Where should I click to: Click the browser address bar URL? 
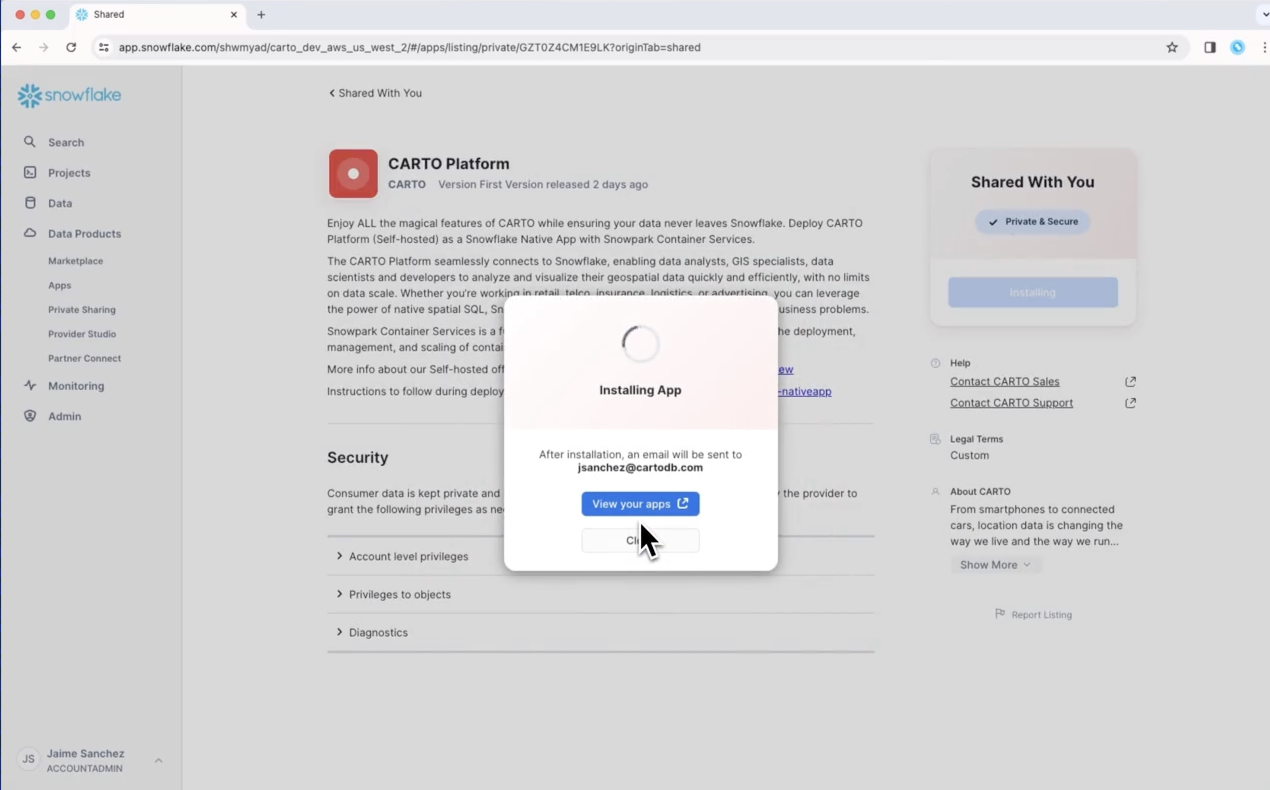point(409,47)
